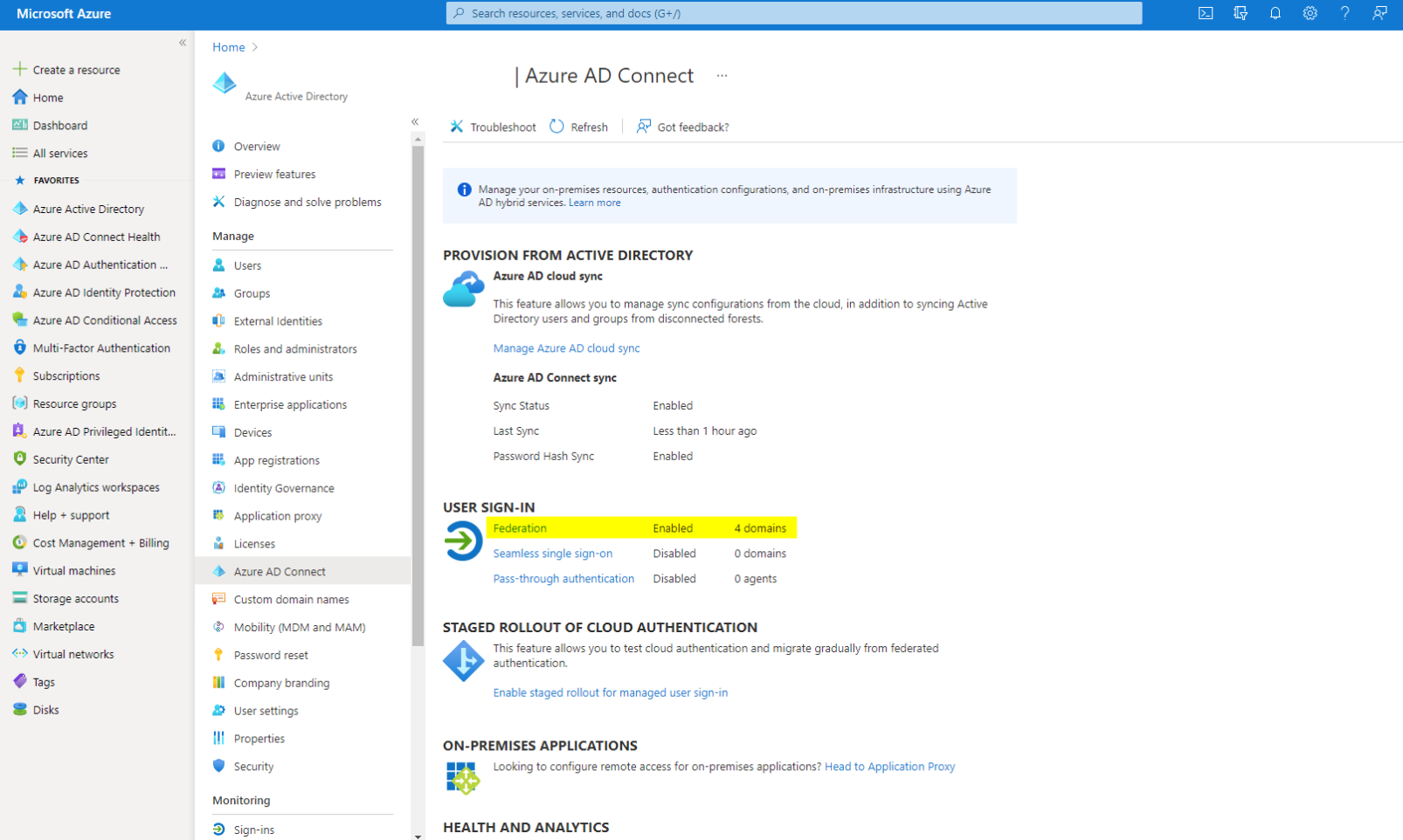Click the Troubleshoot wrench icon
The height and width of the screenshot is (840, 1403).
(457, 127)
